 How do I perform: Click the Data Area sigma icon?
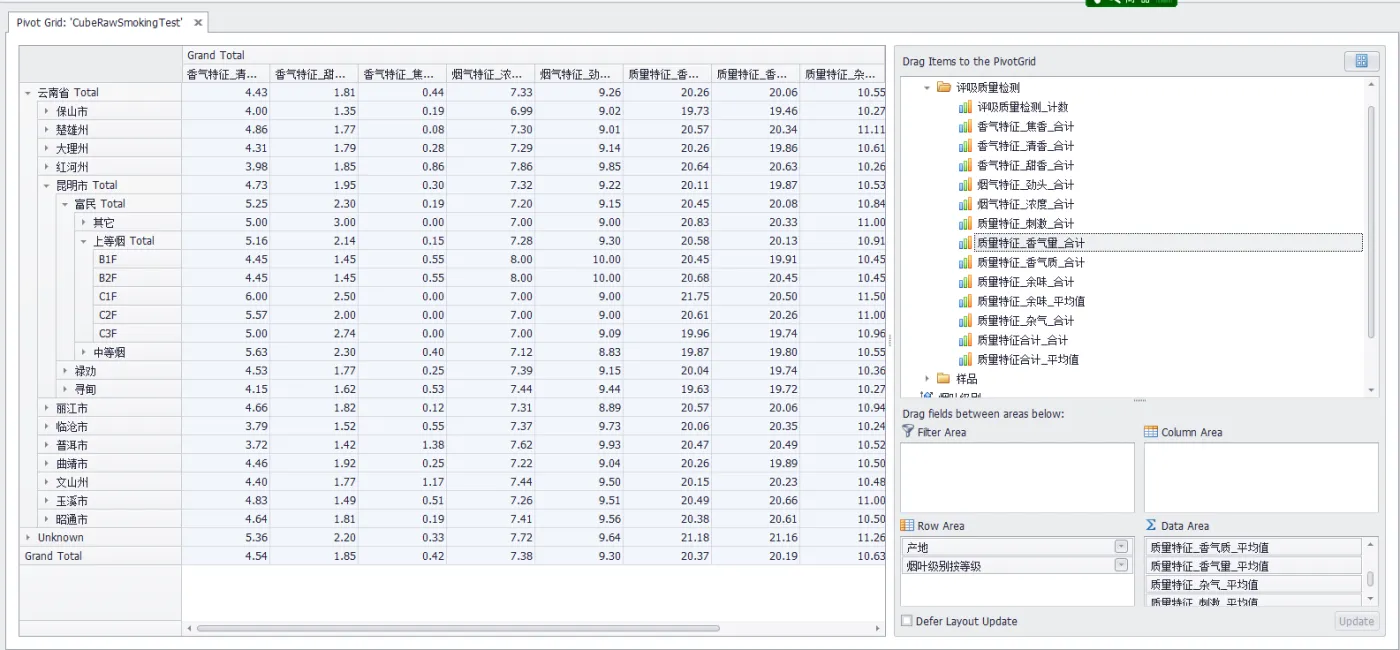point(1151,526)
